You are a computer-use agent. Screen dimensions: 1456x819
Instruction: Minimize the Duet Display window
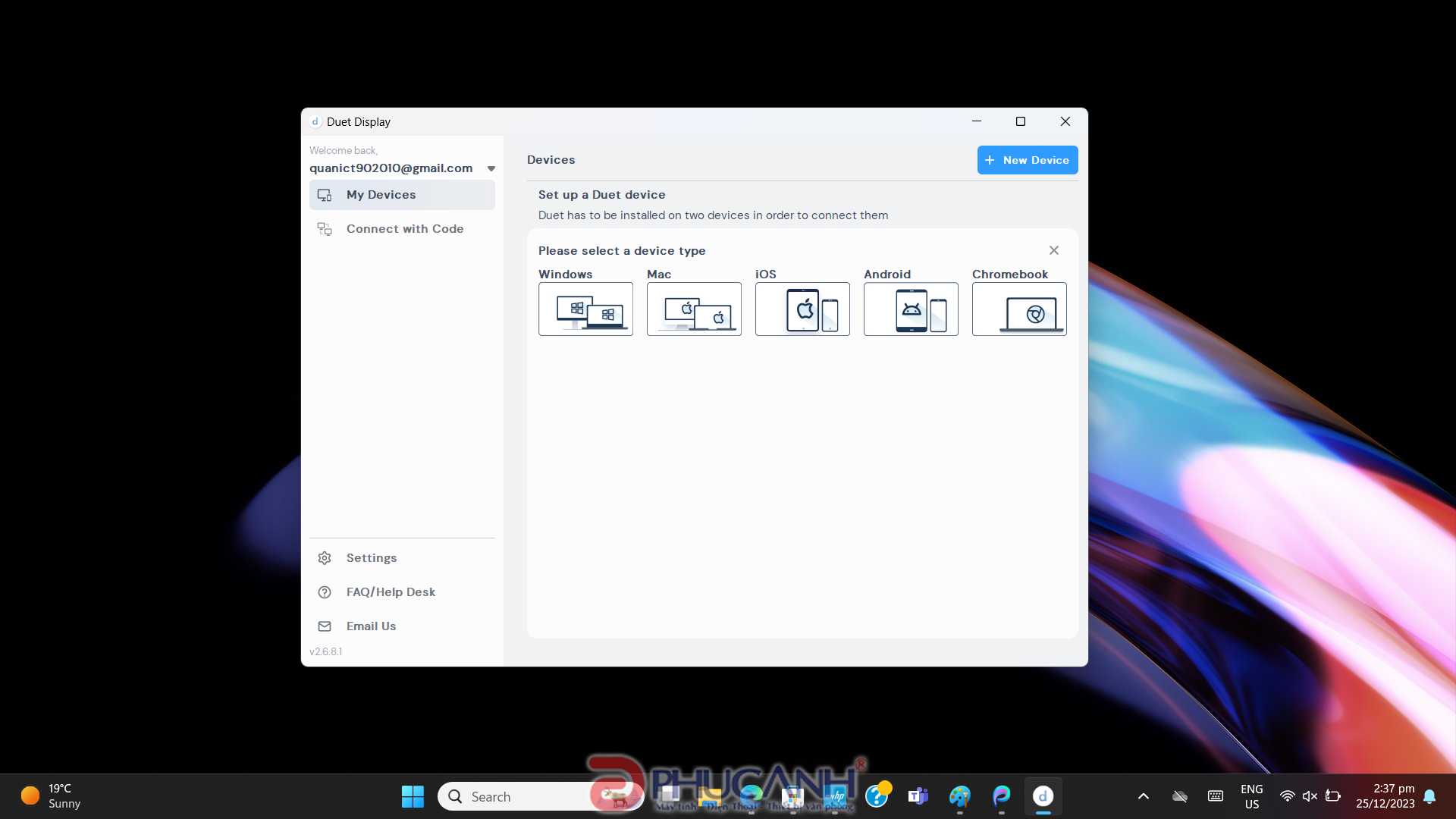click(x=977, y=121)
